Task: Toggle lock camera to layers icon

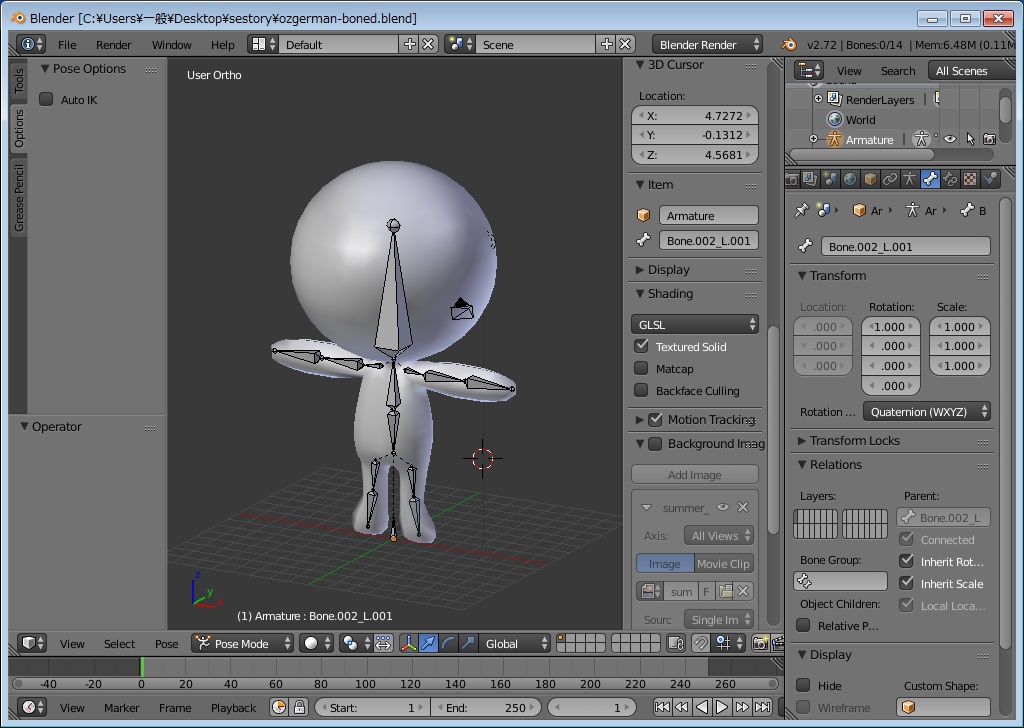Action: (x=676, y=644)
